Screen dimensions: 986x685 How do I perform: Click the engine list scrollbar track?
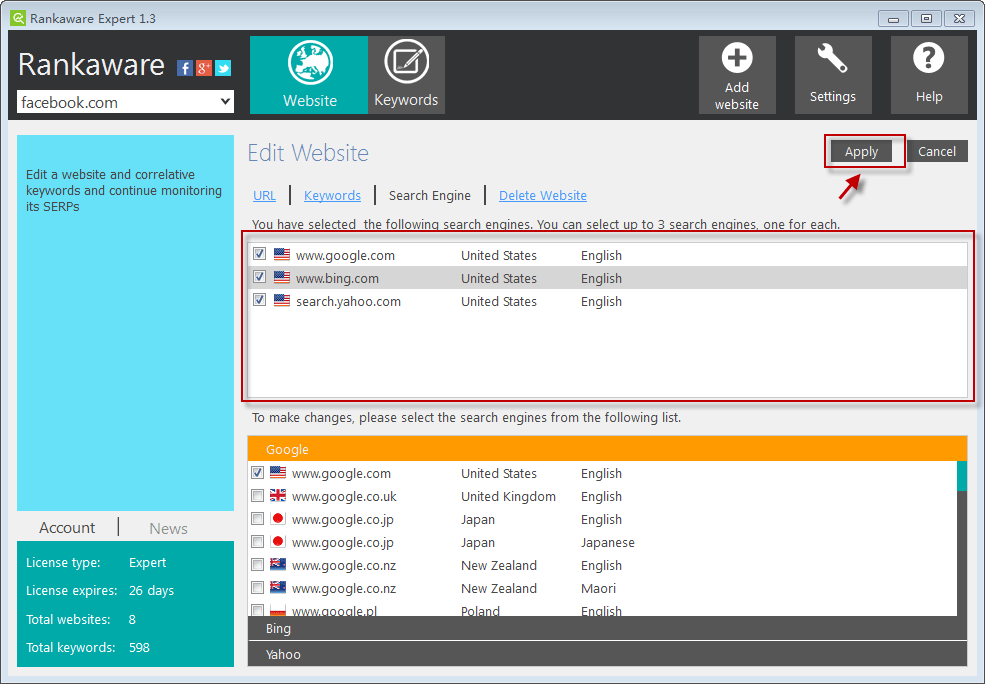click(961, 554)
